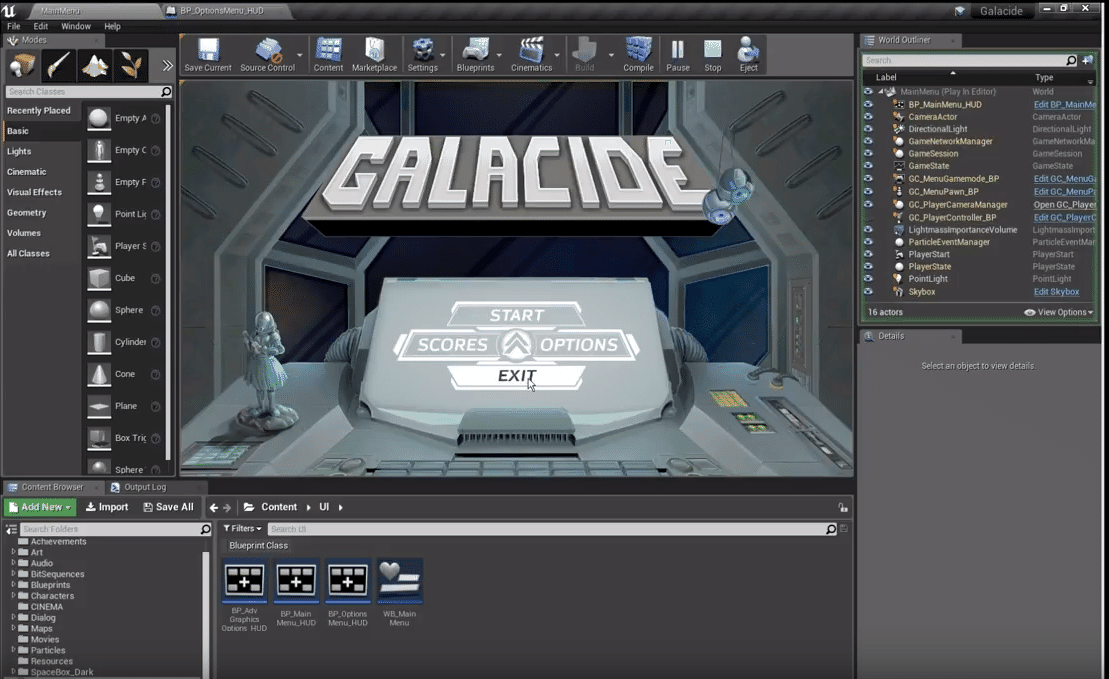Viewport: 1109px width, 679px height.
Task: Open Source Control from the toolbar
Action: pos(267,54)
